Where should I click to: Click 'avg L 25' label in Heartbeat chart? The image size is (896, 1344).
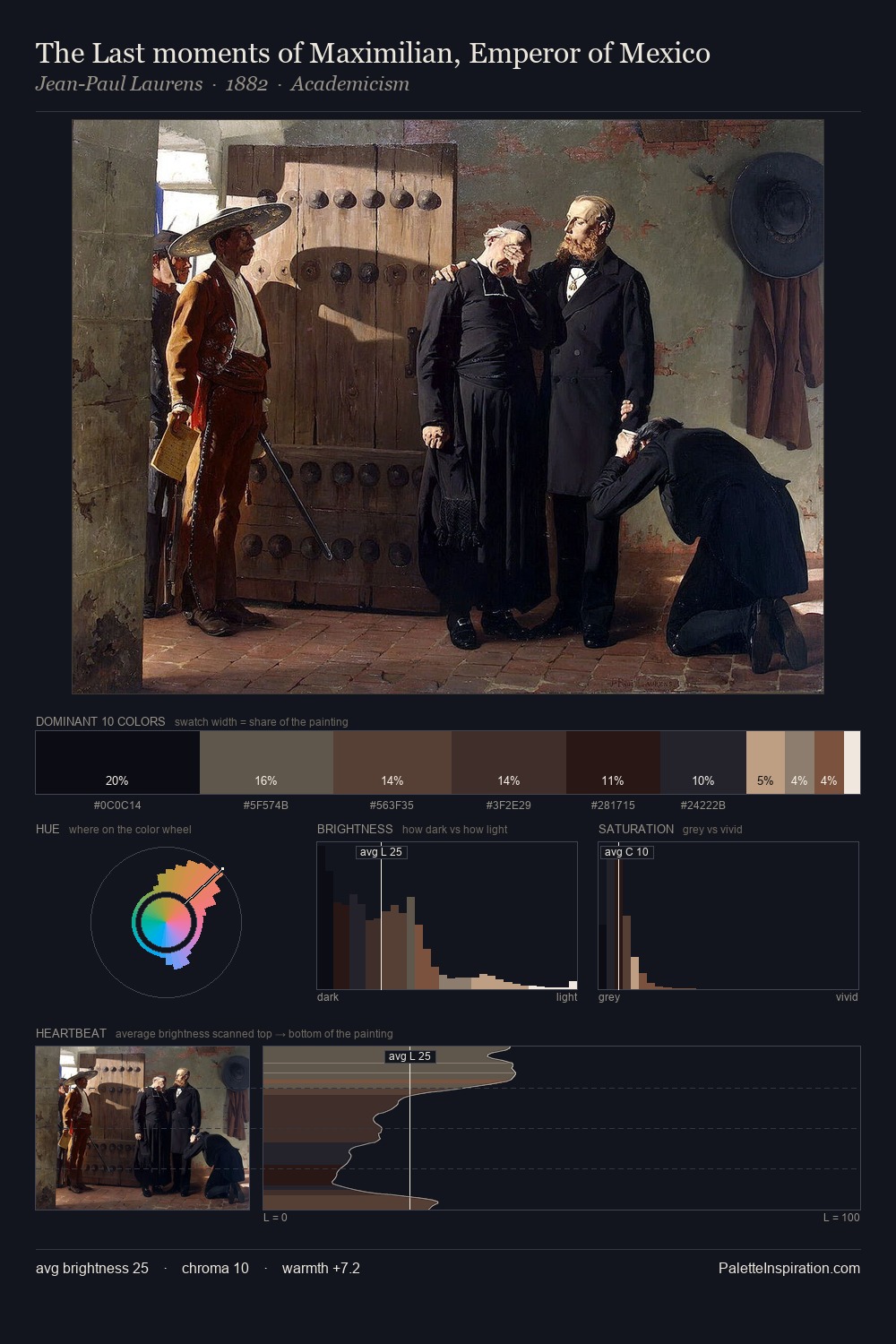click(x=410, y=1056)
